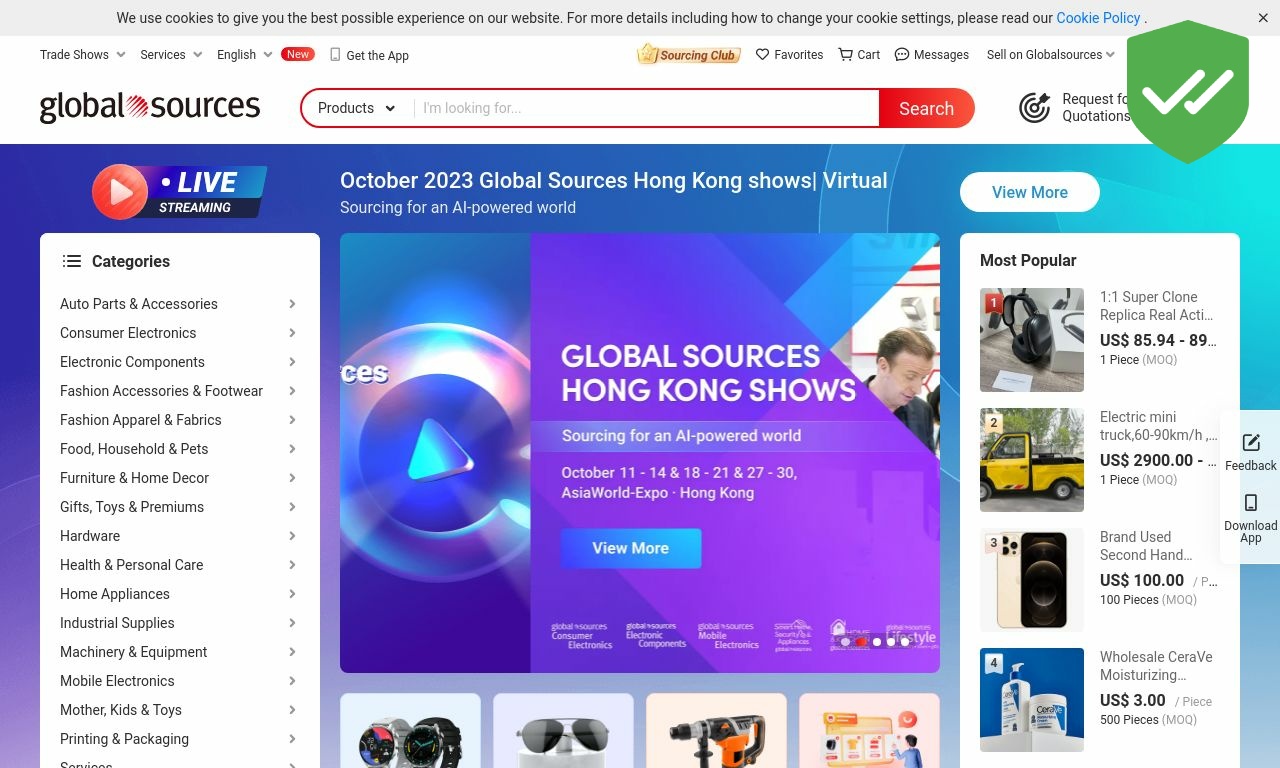Click the Global Sources logo
The height and width of the screenshot is (768, 1280).
tap(150, 107)
